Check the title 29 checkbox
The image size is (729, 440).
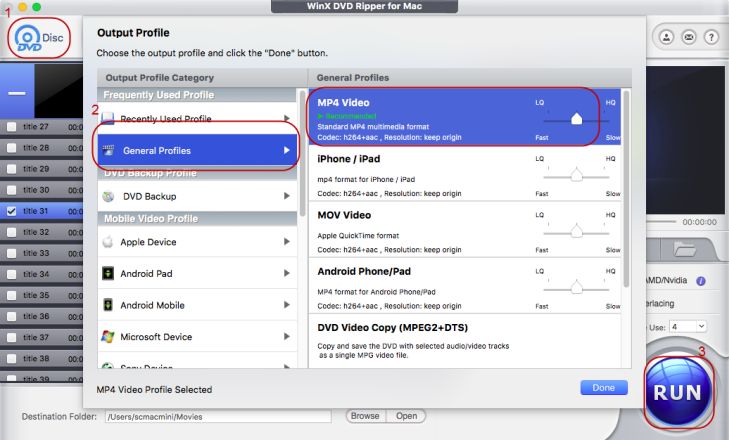pyautogui.click(x=12, y=169)
